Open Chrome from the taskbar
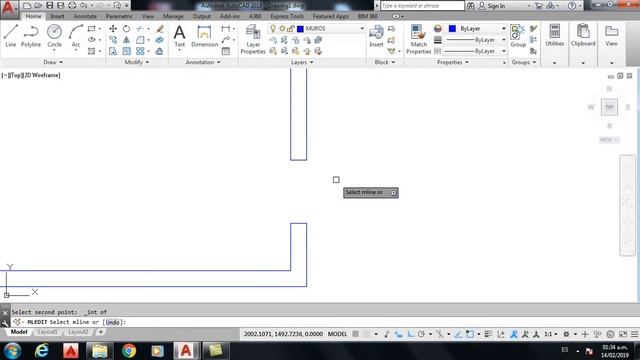 point(129,351)
